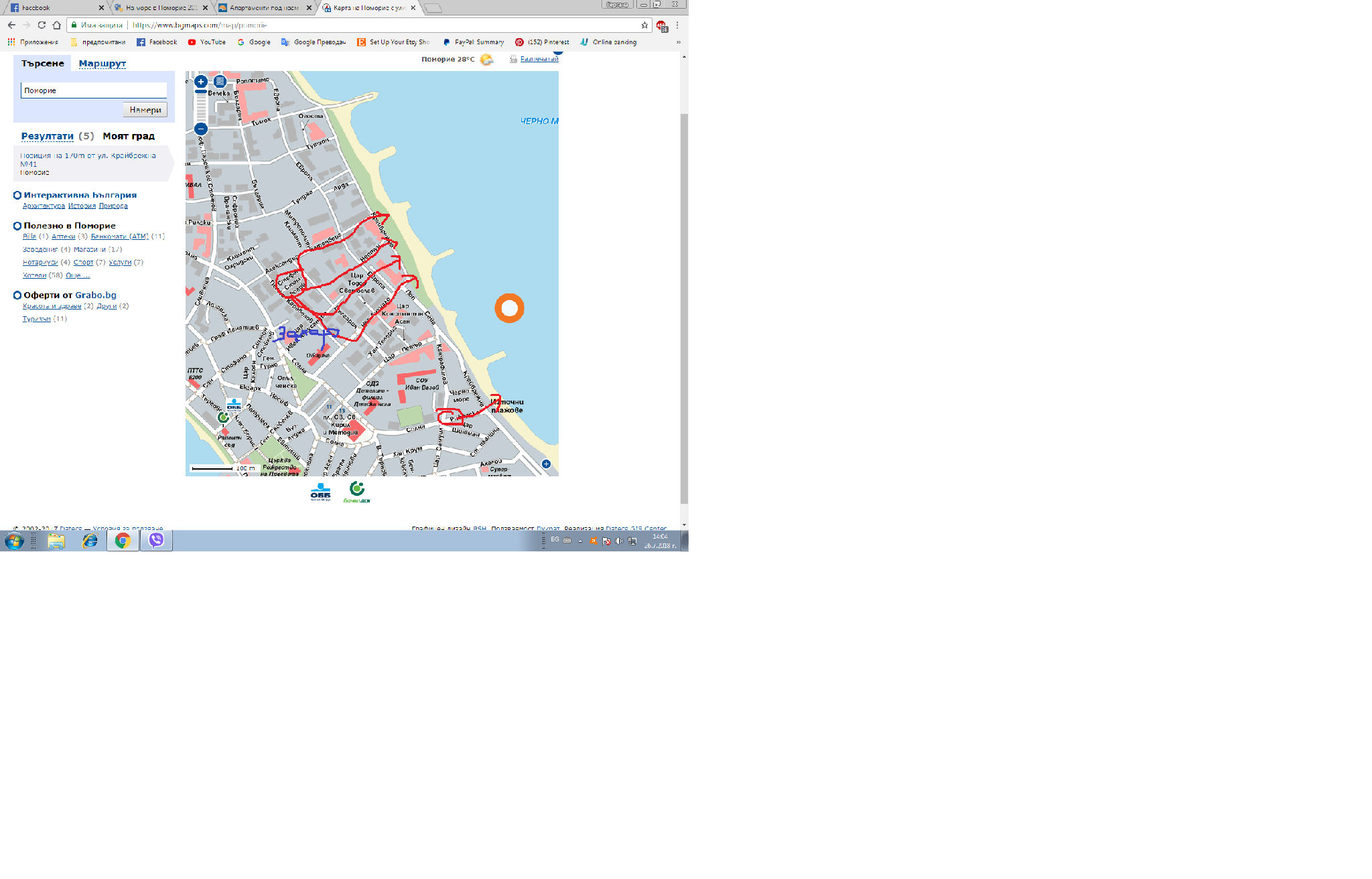Click the ОББ bank logo below map
The width and height of the screenshot is (1372, 879).
tap(320, 492)
